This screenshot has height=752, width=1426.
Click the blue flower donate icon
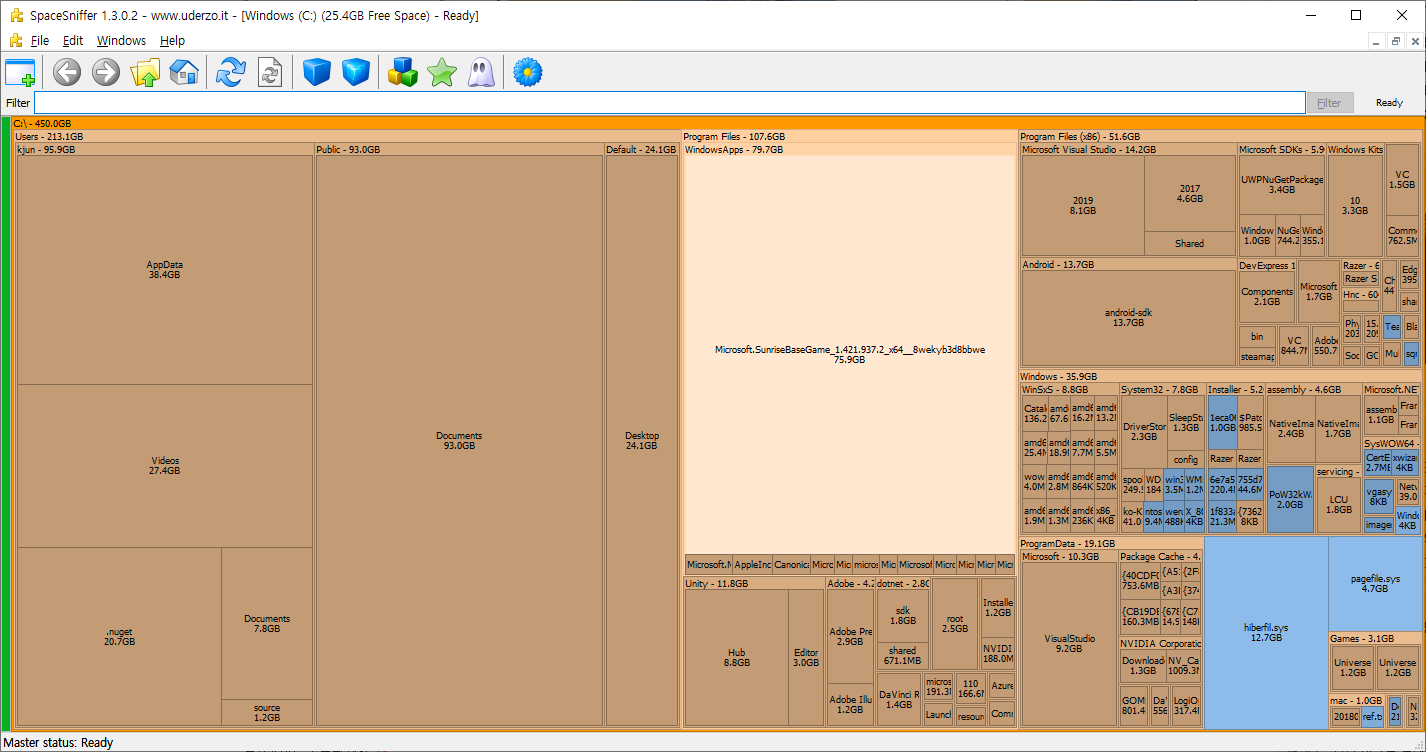pyautogui.click(x=528, y=72)
